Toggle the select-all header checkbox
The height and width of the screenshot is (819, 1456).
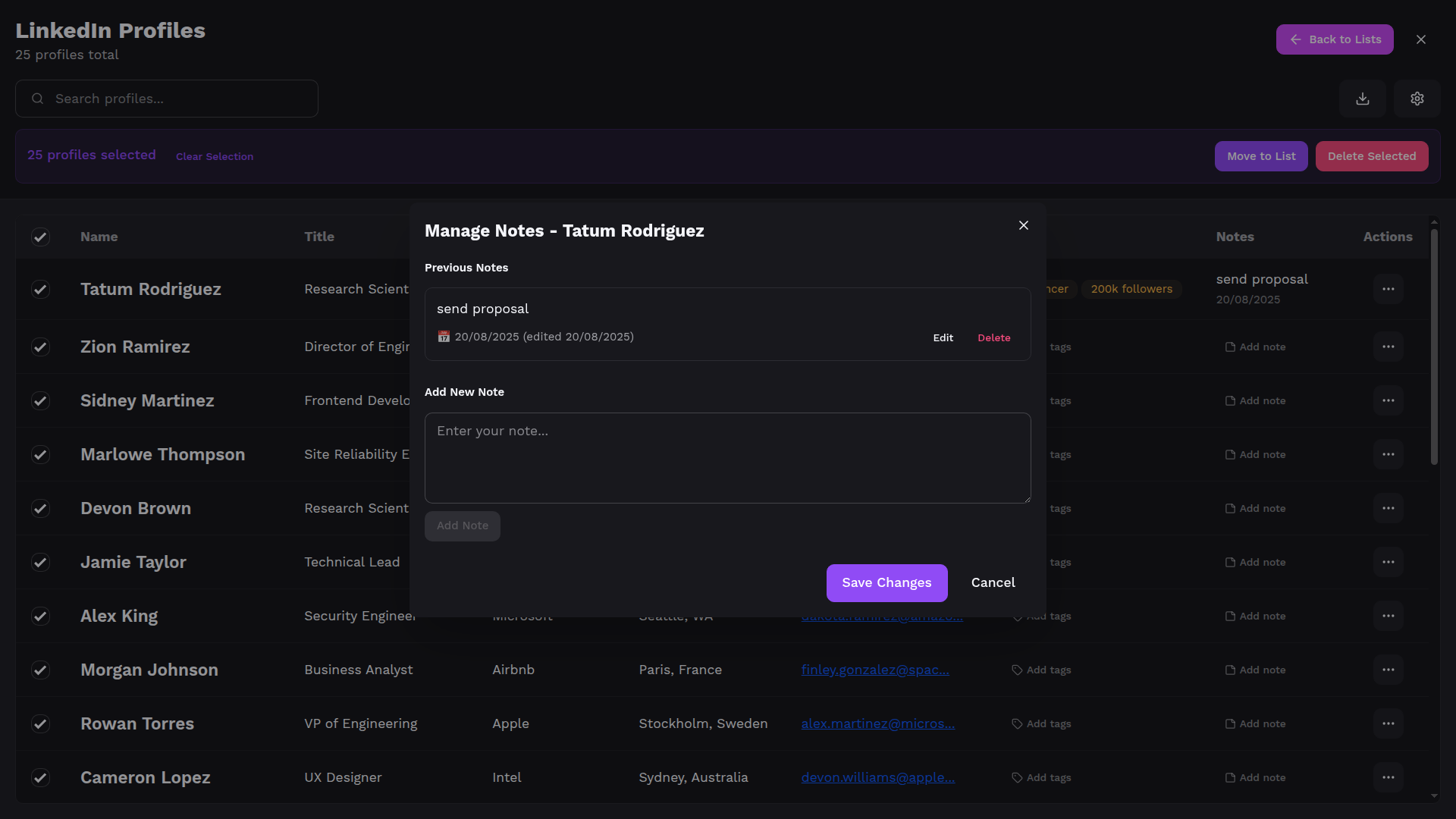[40, 237]
